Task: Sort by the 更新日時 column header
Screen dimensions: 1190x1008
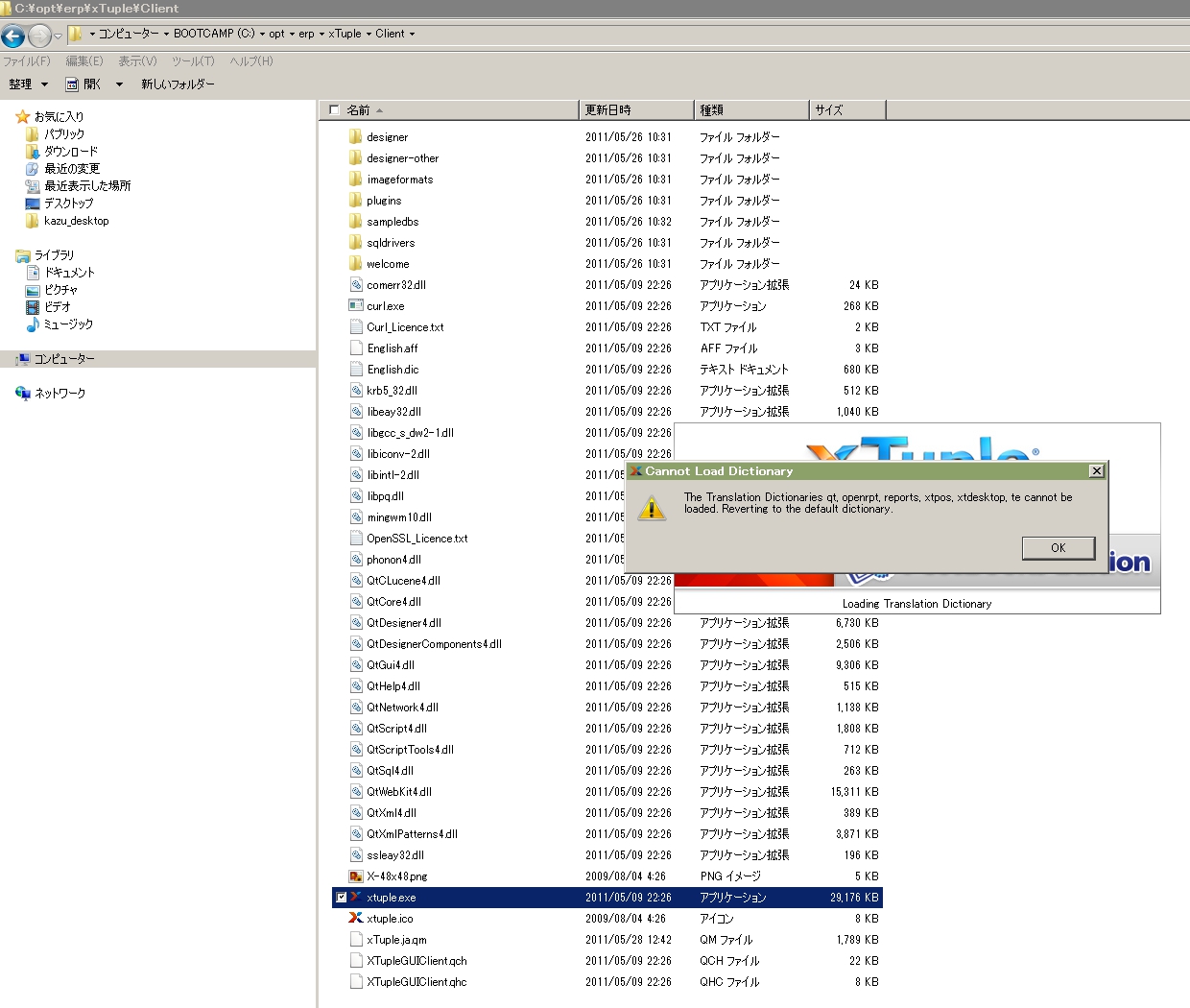Action: point(636,109)
